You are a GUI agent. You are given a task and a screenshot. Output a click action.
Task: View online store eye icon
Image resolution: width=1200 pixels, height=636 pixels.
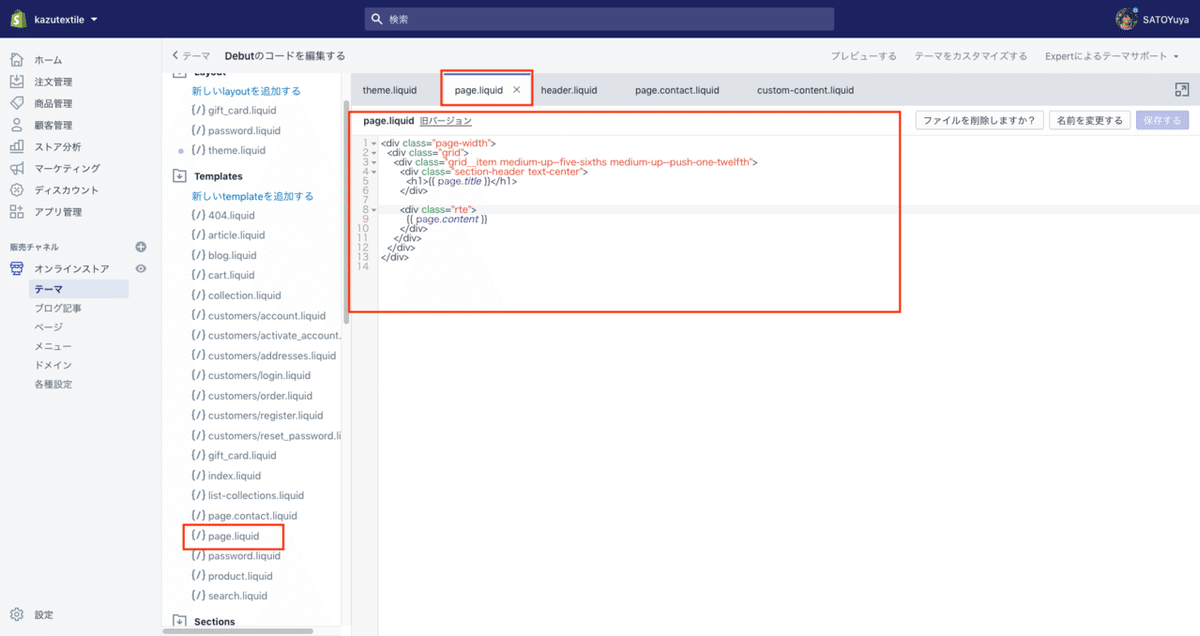click(141, 269)
